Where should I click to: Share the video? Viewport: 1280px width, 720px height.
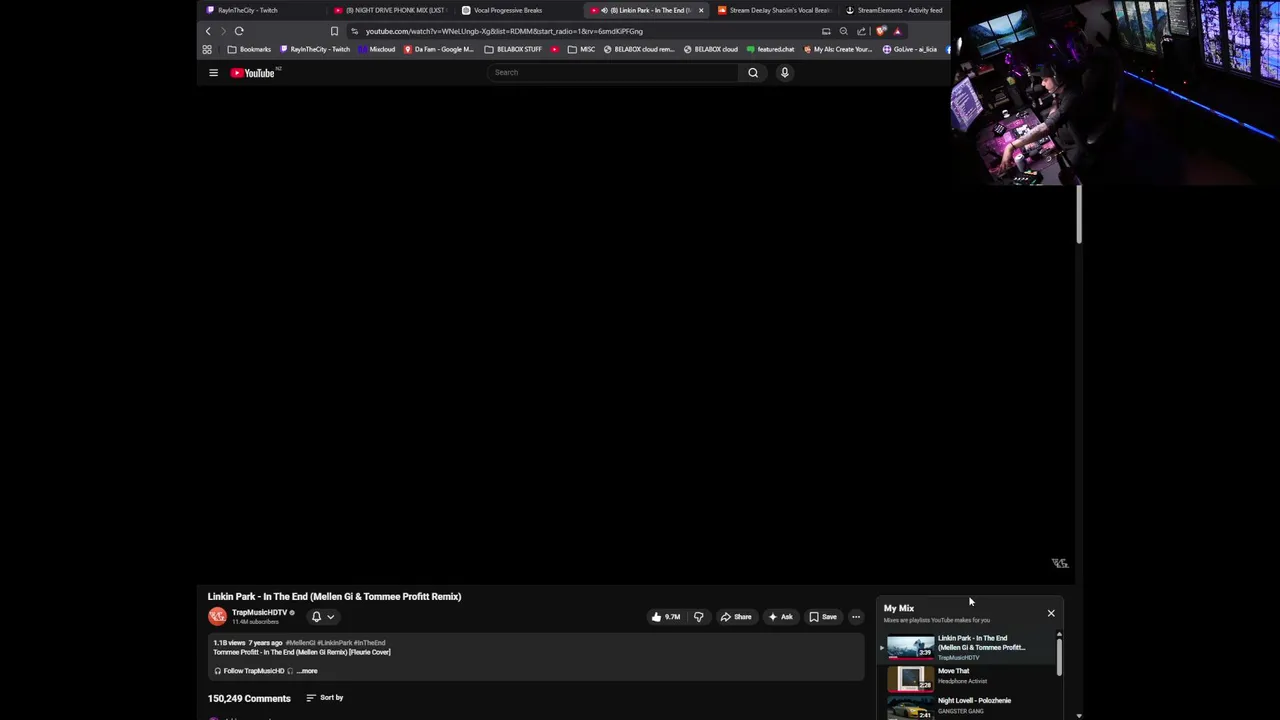[736, 617]
